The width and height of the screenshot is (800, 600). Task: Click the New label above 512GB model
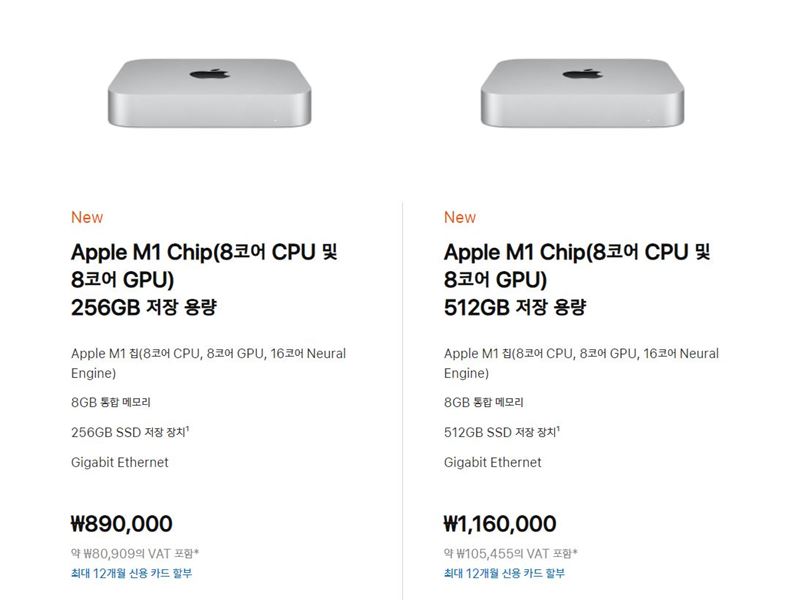tap(460, 217)
